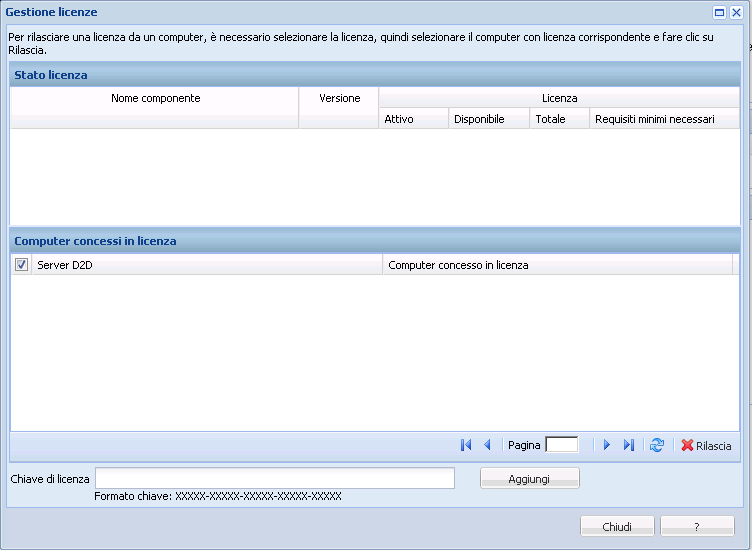Click the Pagina number field
The width and height of the screenshot is (752, 550).
click(561, 445)
